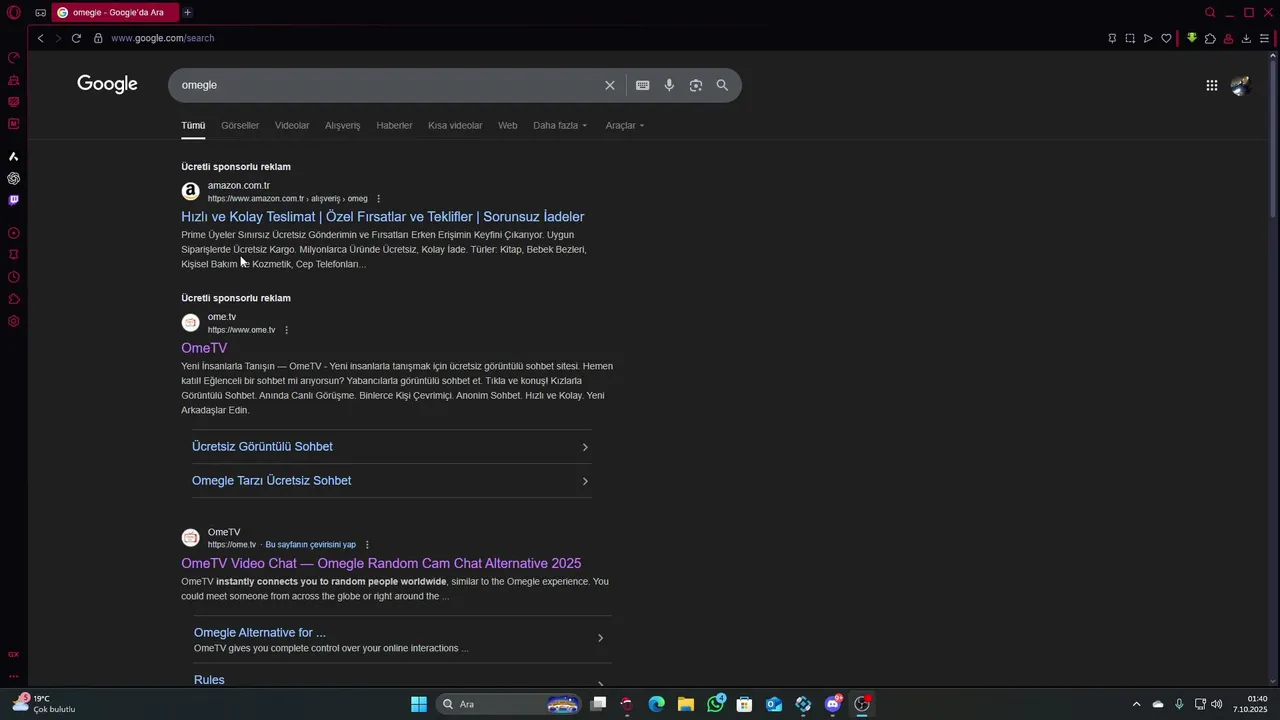
Task: Open the OmeTV sponsored link
Action: [x=204, y=348]
